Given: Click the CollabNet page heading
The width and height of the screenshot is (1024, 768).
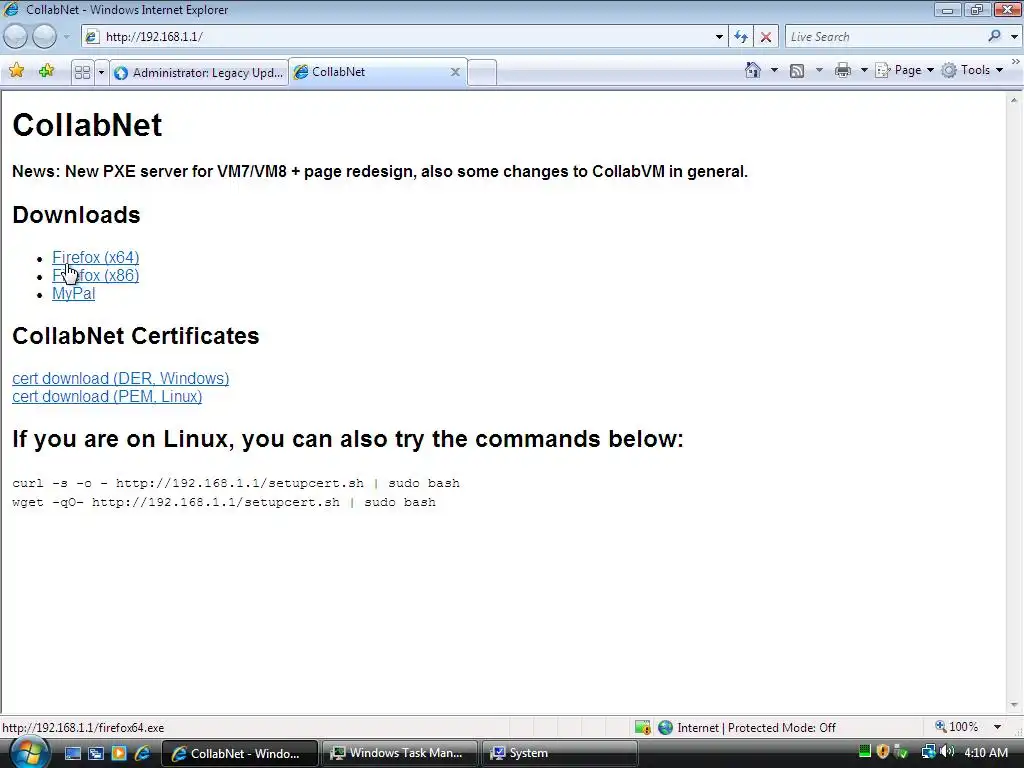Looking at the screenshot, I should (87, 125).
